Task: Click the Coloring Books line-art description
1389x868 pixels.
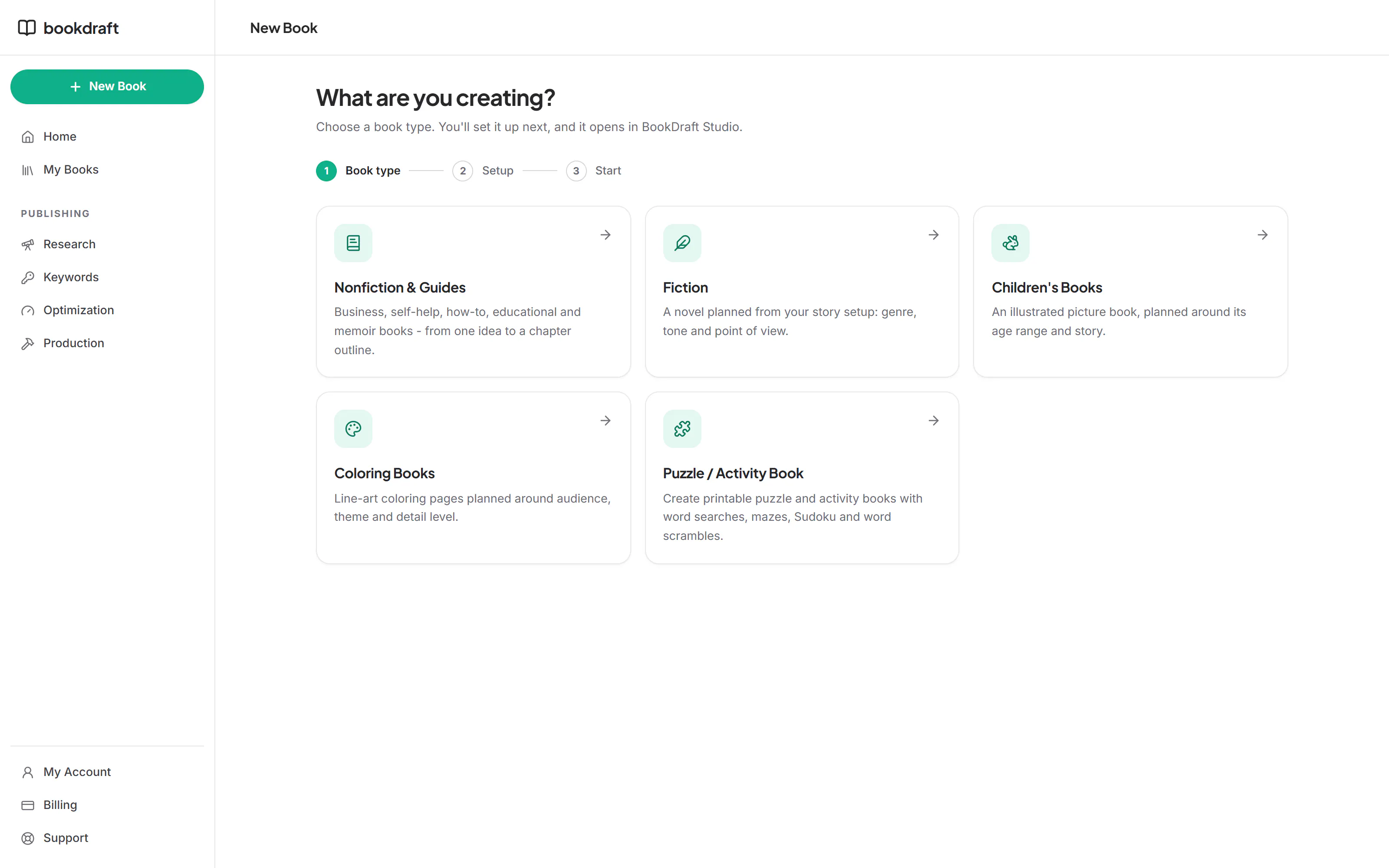Action: pyautogui.click(x=472, y=507)
